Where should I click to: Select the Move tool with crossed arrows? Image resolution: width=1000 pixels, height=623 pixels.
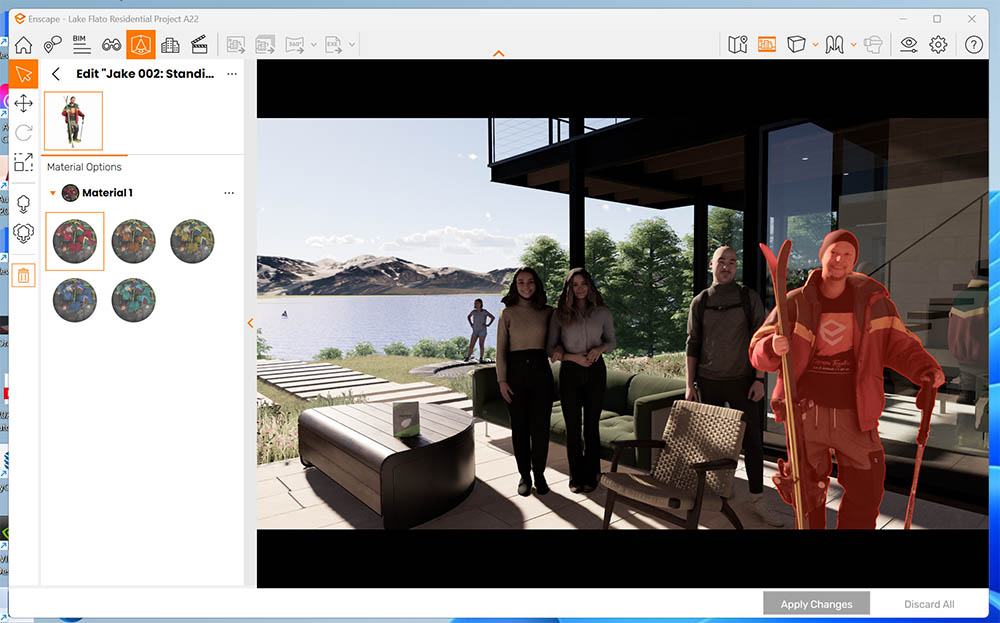(x=23, y=103)
